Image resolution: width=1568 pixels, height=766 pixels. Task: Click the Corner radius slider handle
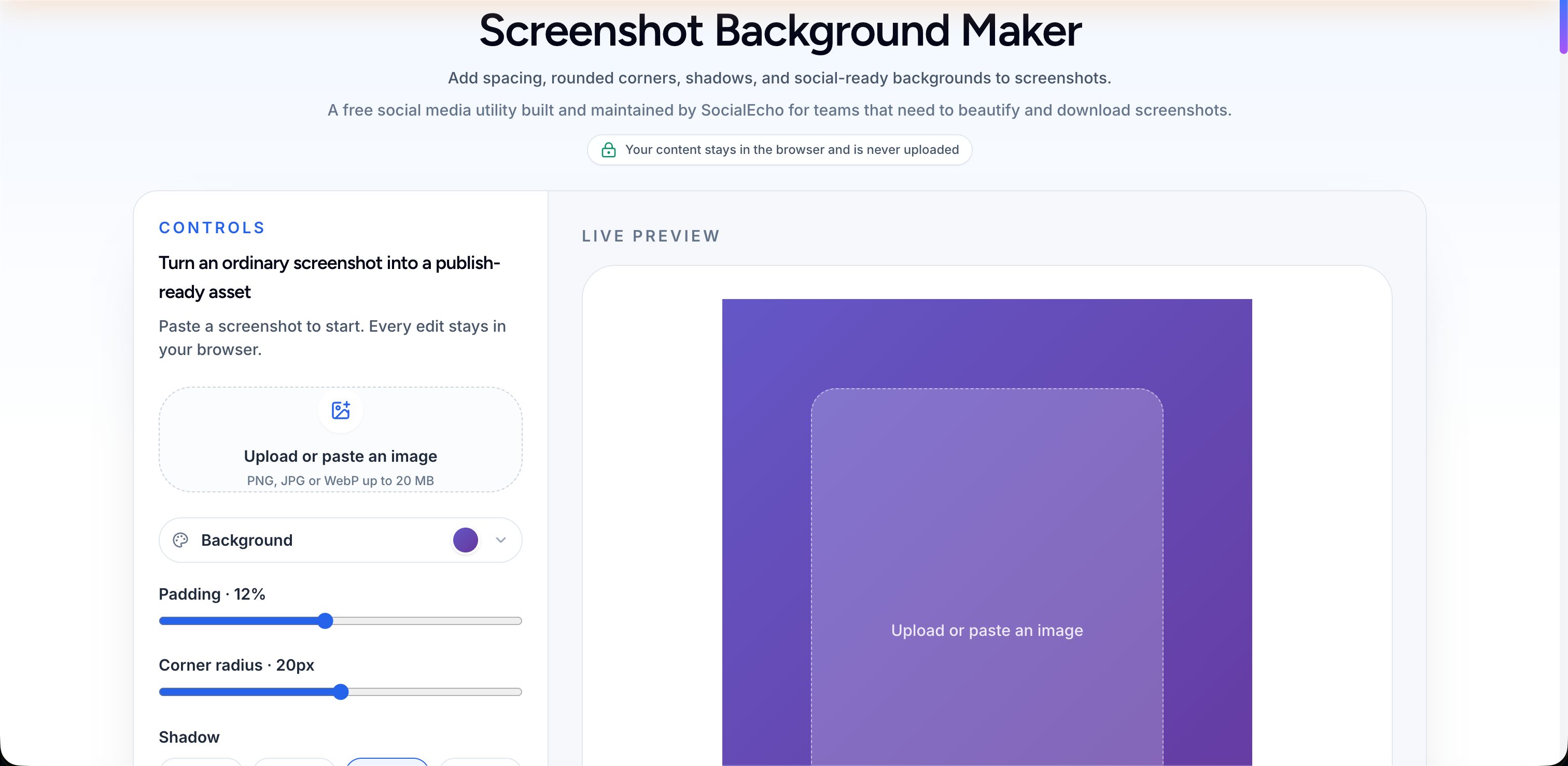pos(341,692)
